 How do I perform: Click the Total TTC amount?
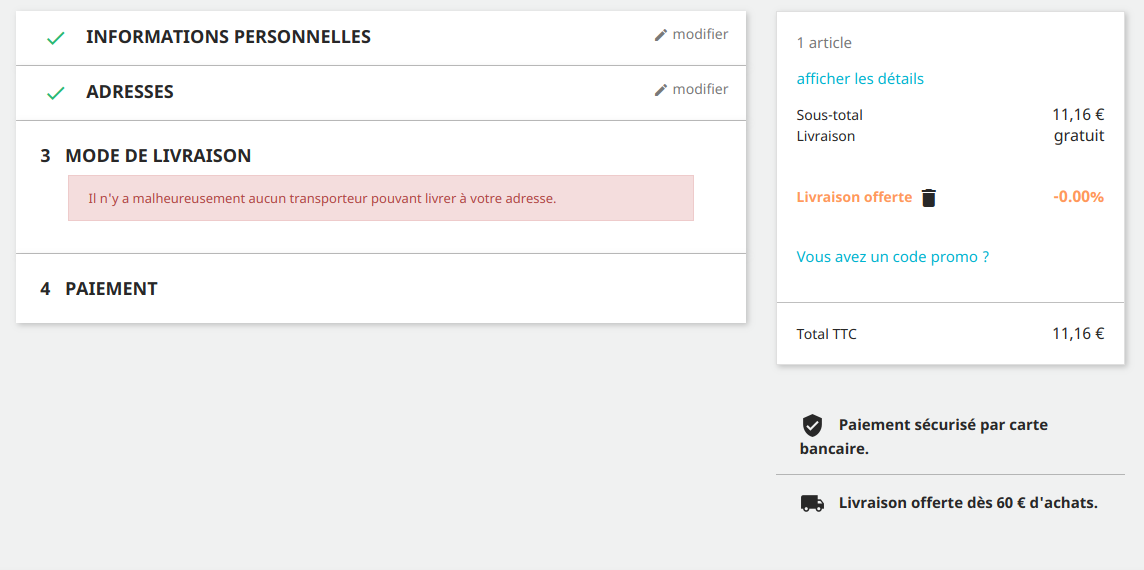(1078, 334)
